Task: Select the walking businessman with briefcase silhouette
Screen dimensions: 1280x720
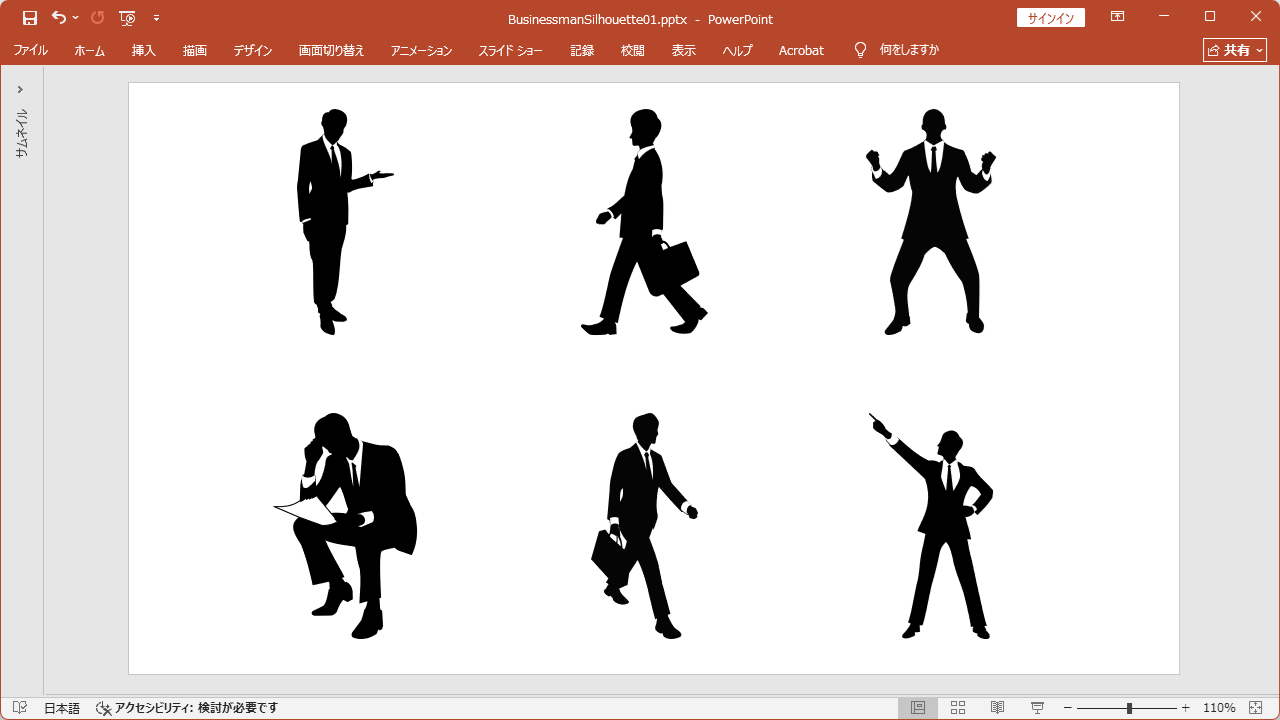Action: [x=645, y=222]
